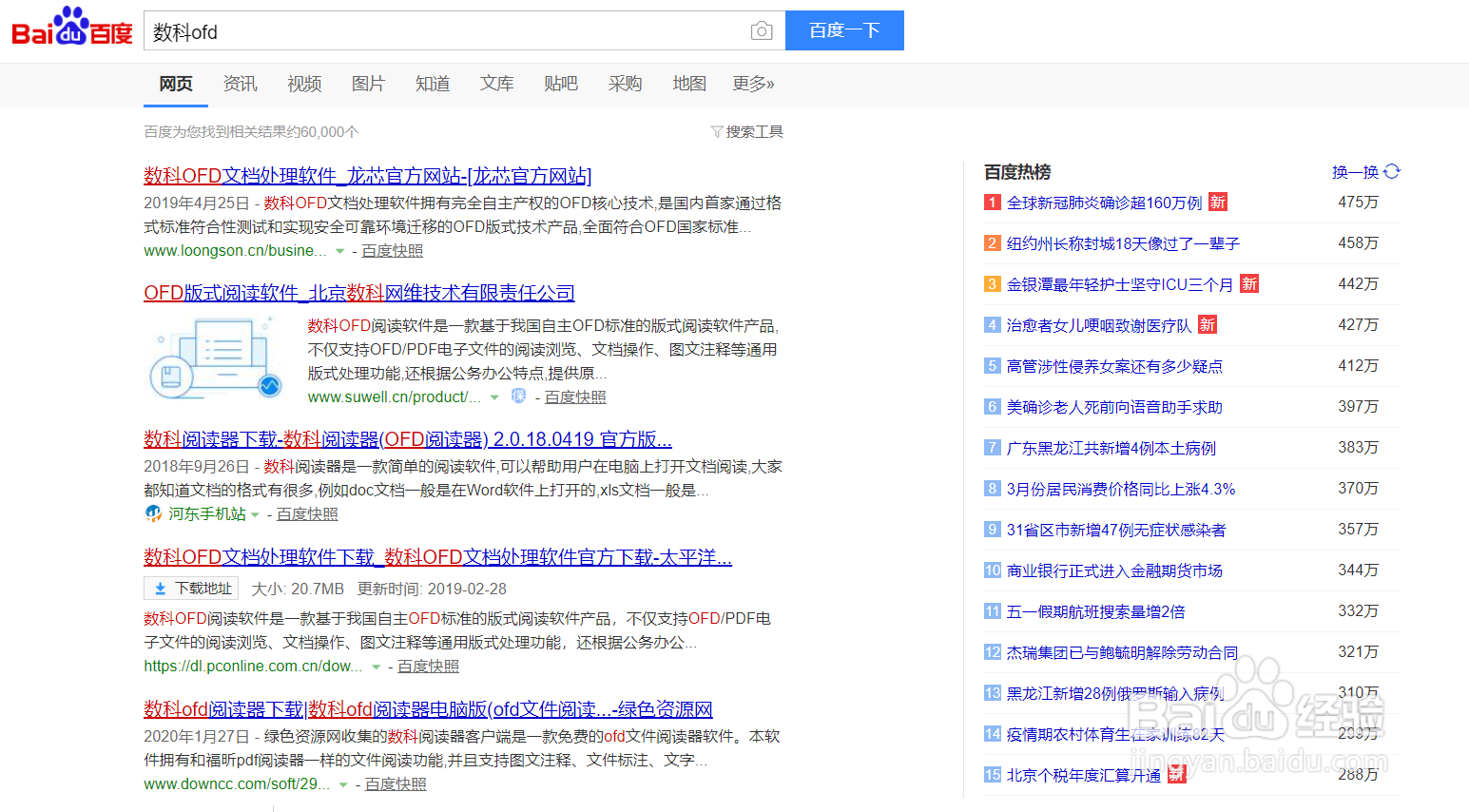Click the 百度一下 search button
1469x812 pixels.
(x=844, y=30)
